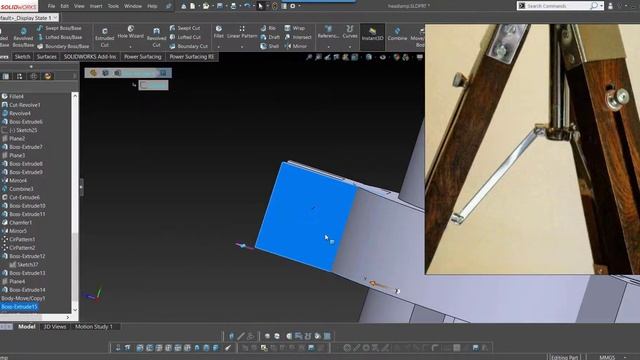Click the Print icon in top toolbar
Viewport: 640px width, 360px height.
(x=233, y=6)
